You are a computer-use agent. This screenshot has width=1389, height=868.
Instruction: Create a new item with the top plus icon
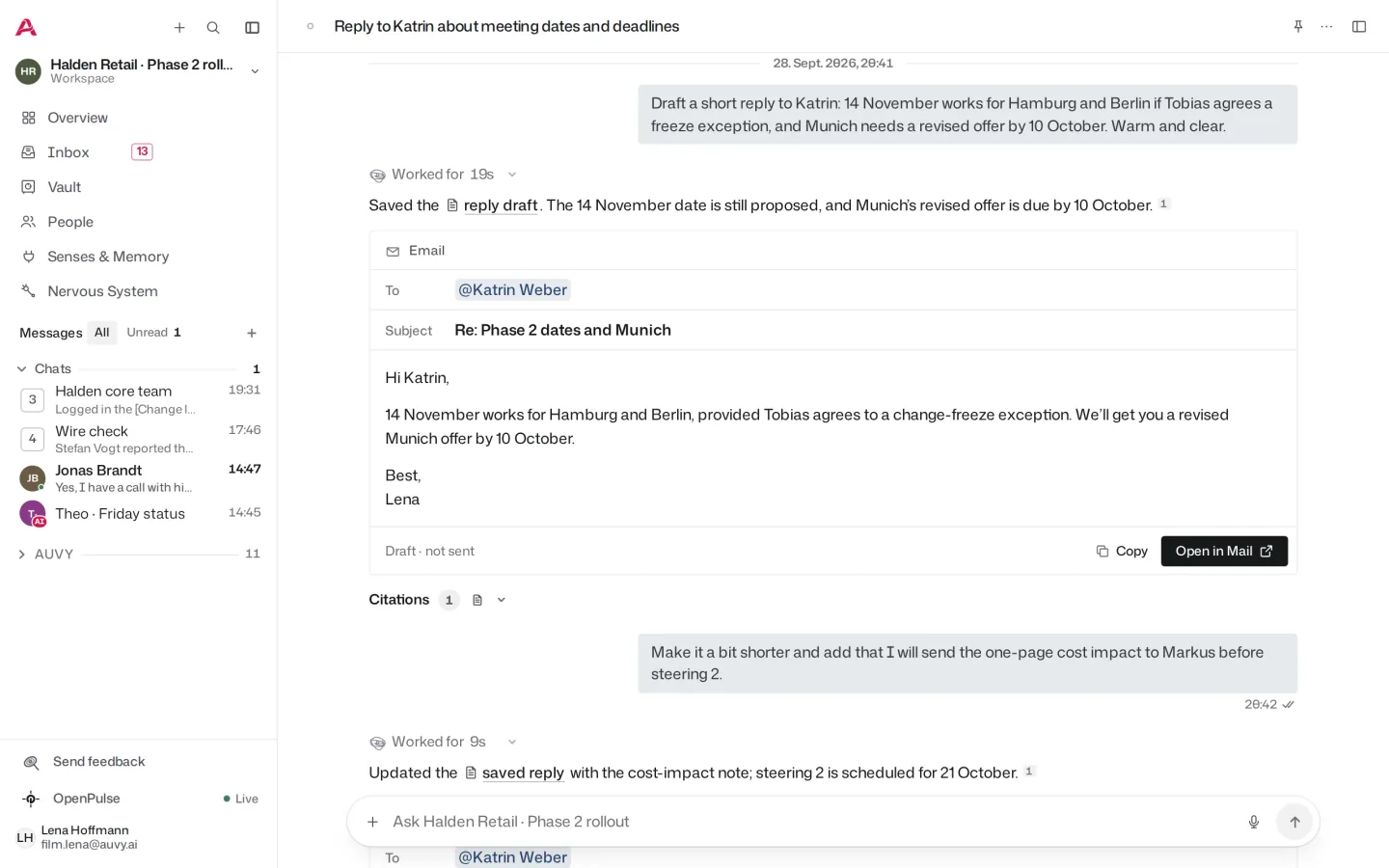point(179,28)
